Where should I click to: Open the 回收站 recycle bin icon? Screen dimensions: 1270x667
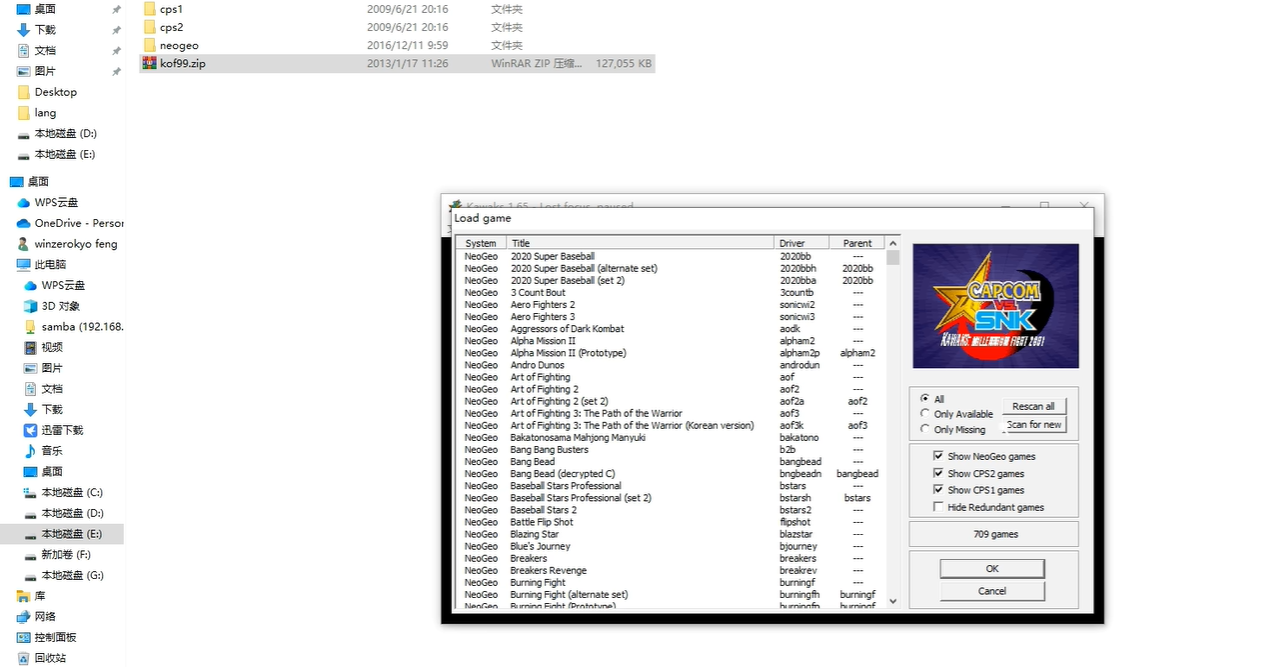tap(24, 658)
